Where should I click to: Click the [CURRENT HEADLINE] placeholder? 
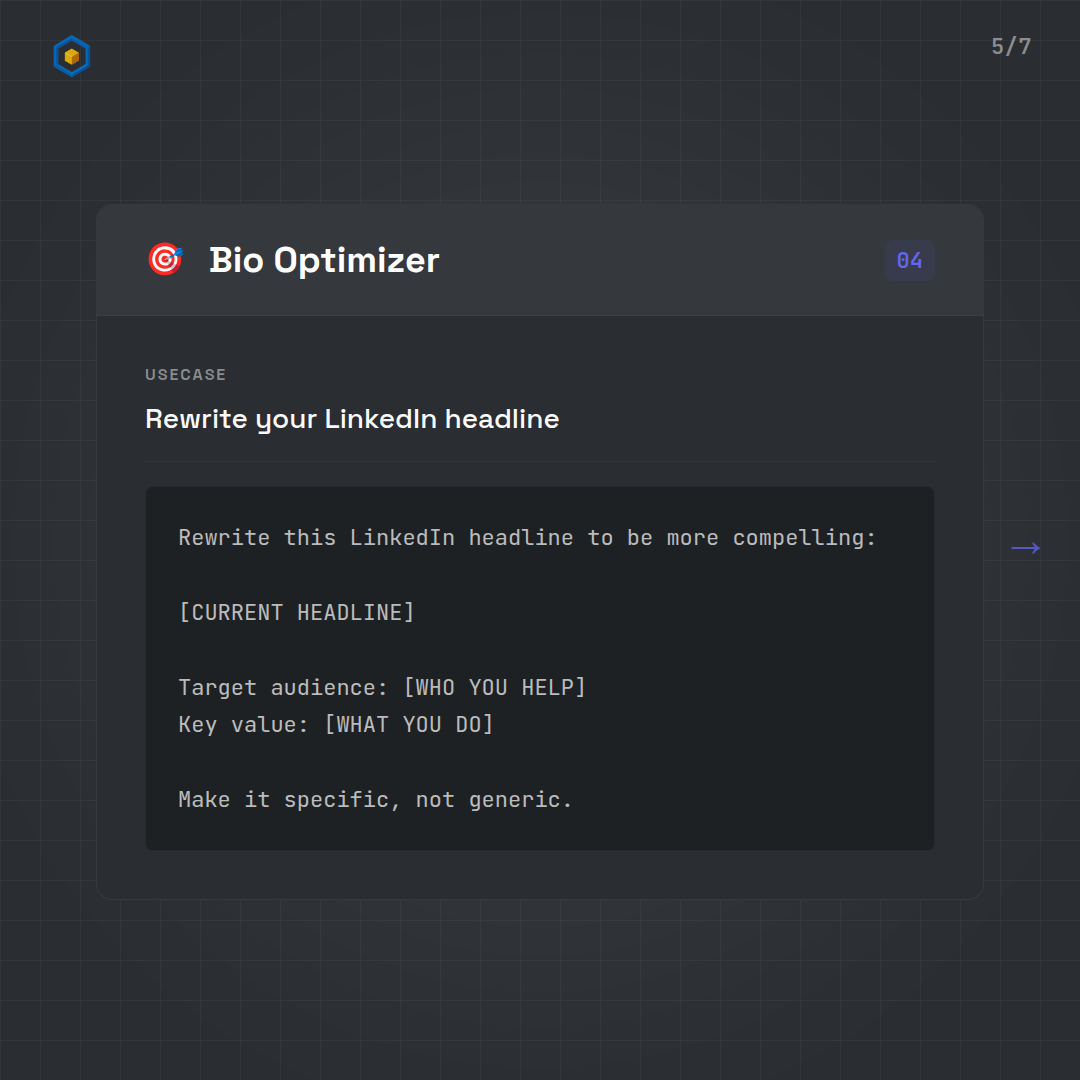(x=296, y=612)
